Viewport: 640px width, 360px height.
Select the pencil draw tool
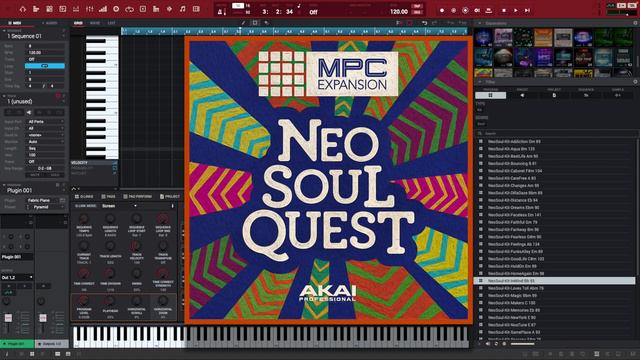click(x=244, y=23)
